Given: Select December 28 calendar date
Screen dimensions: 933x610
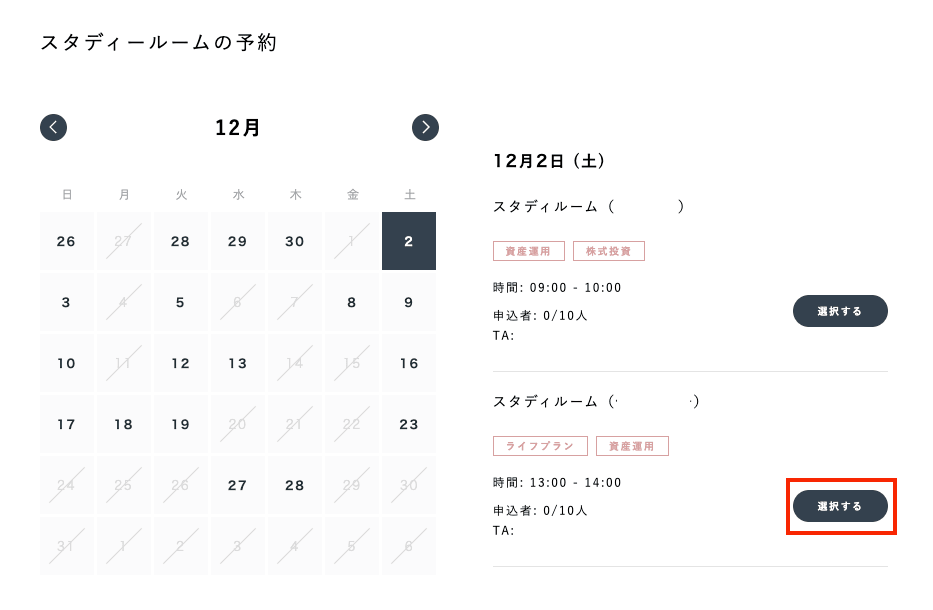Looking at the screenshot, I should click(295, 485).
